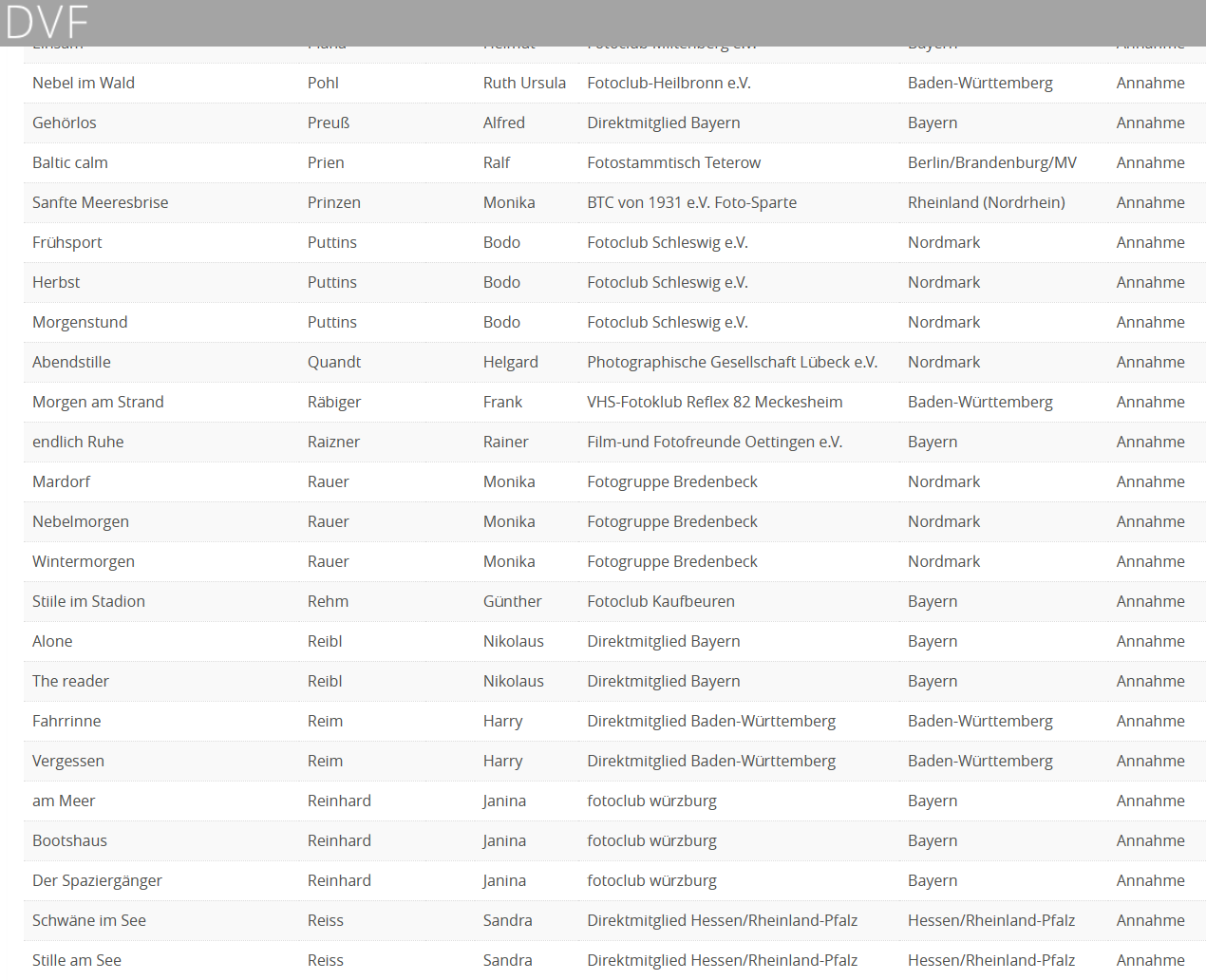Click the title 'Alone'
The image size is (1206, 980).
(52, 641)
